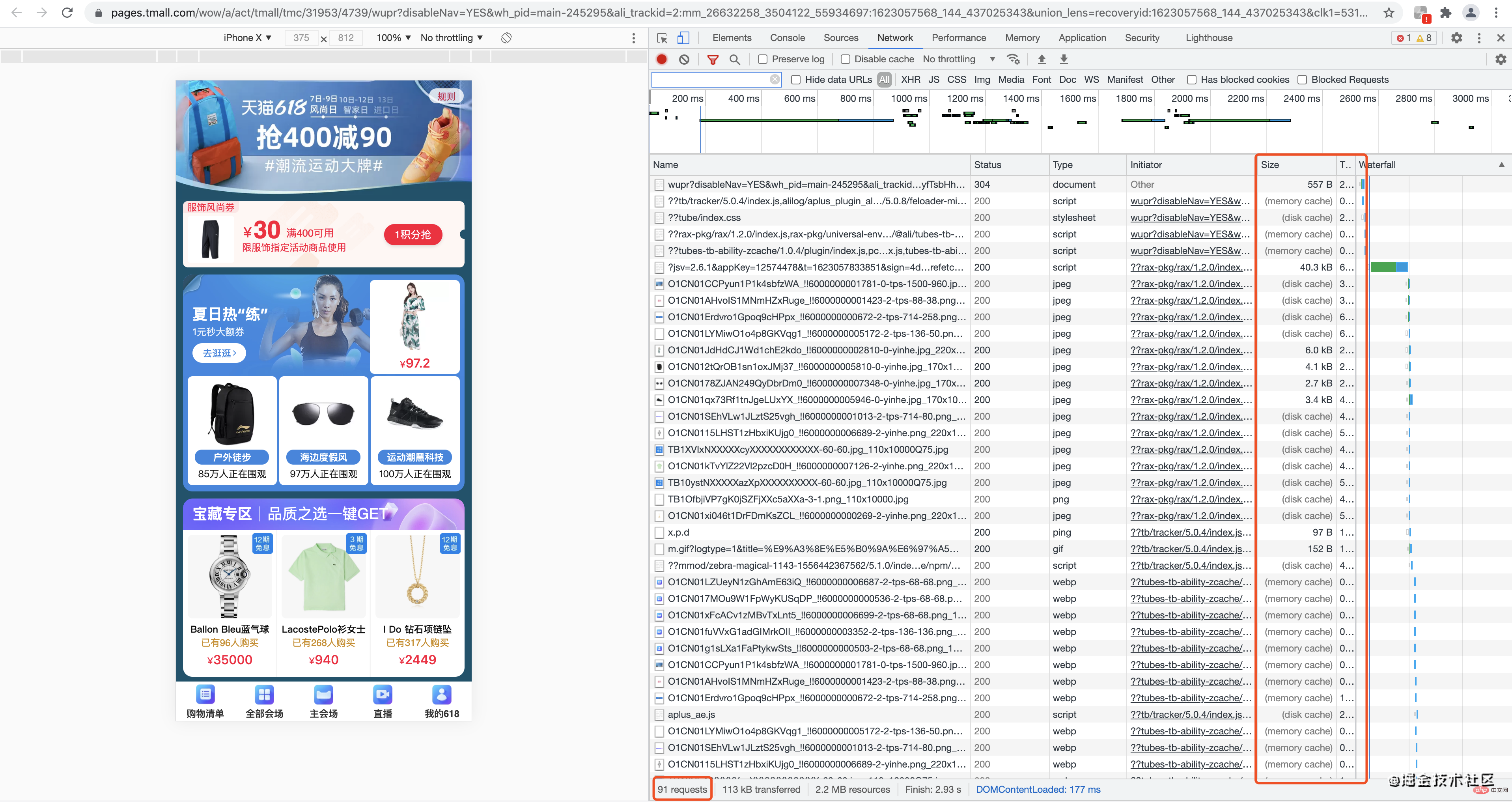Switch to the Application panel tab
The image size is (1512, 803).
[x=1082, y=37]
